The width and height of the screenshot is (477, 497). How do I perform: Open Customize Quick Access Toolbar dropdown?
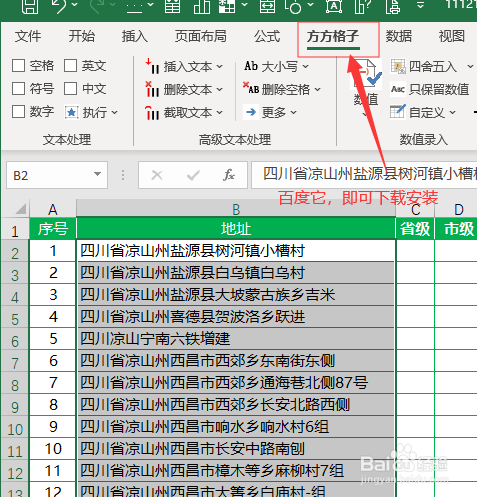(x=421, y=5)
